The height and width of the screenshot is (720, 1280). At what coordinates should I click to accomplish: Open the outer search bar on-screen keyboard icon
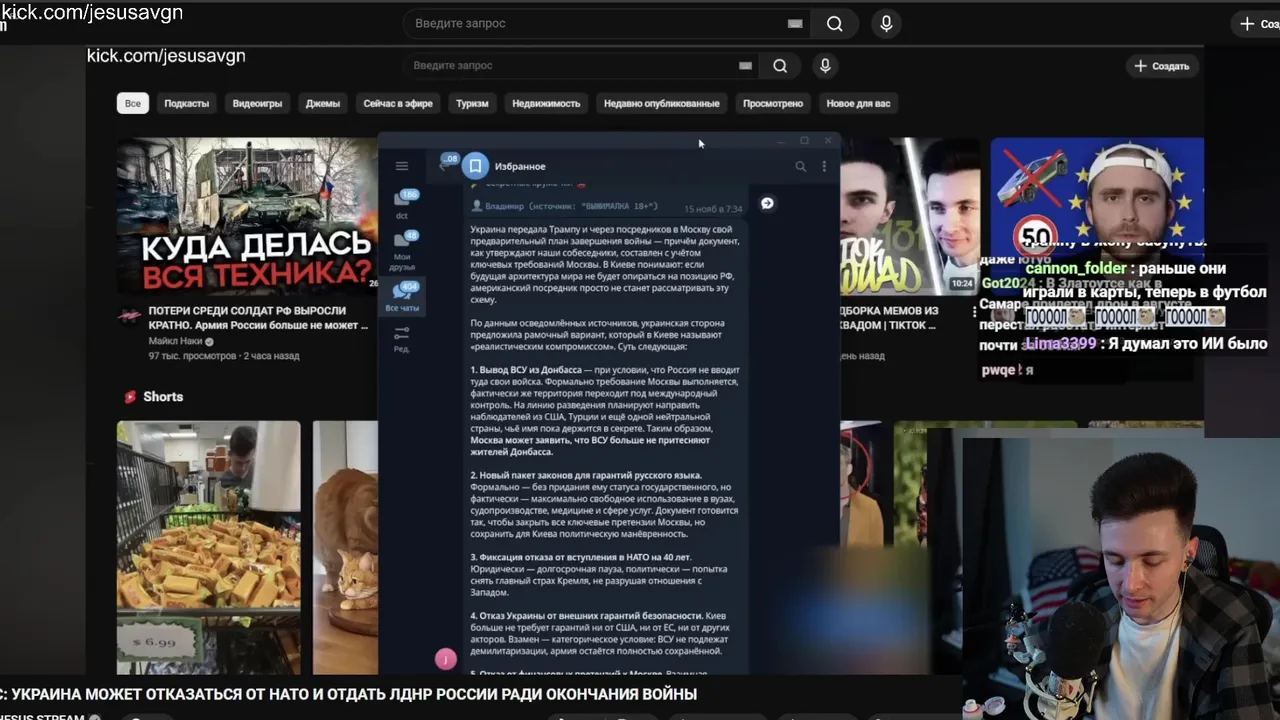point(795,24)
